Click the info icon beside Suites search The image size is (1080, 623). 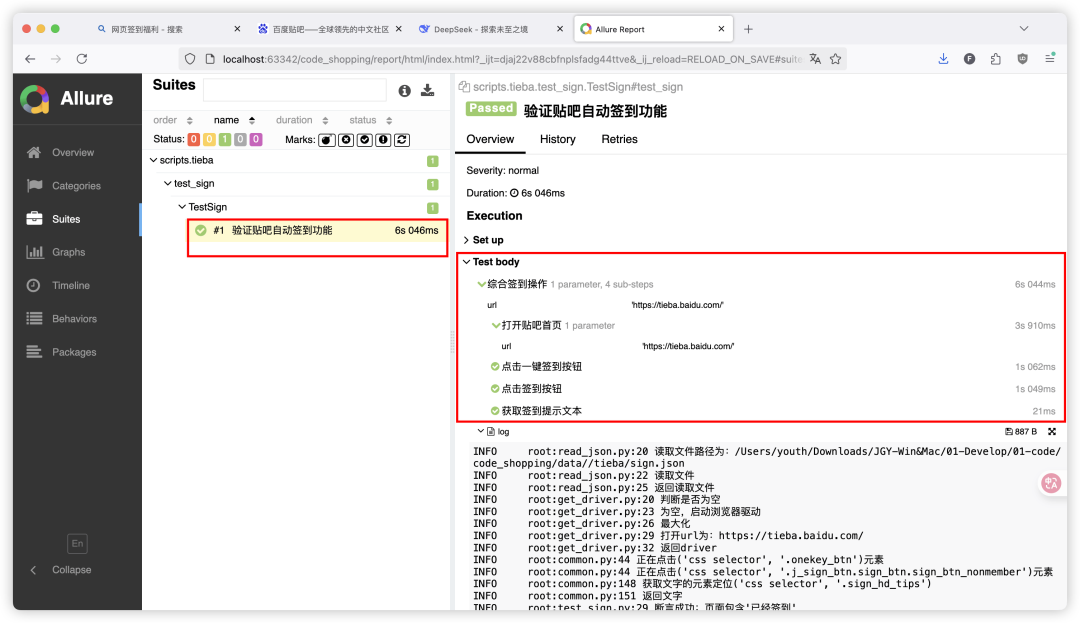point(404,91)
